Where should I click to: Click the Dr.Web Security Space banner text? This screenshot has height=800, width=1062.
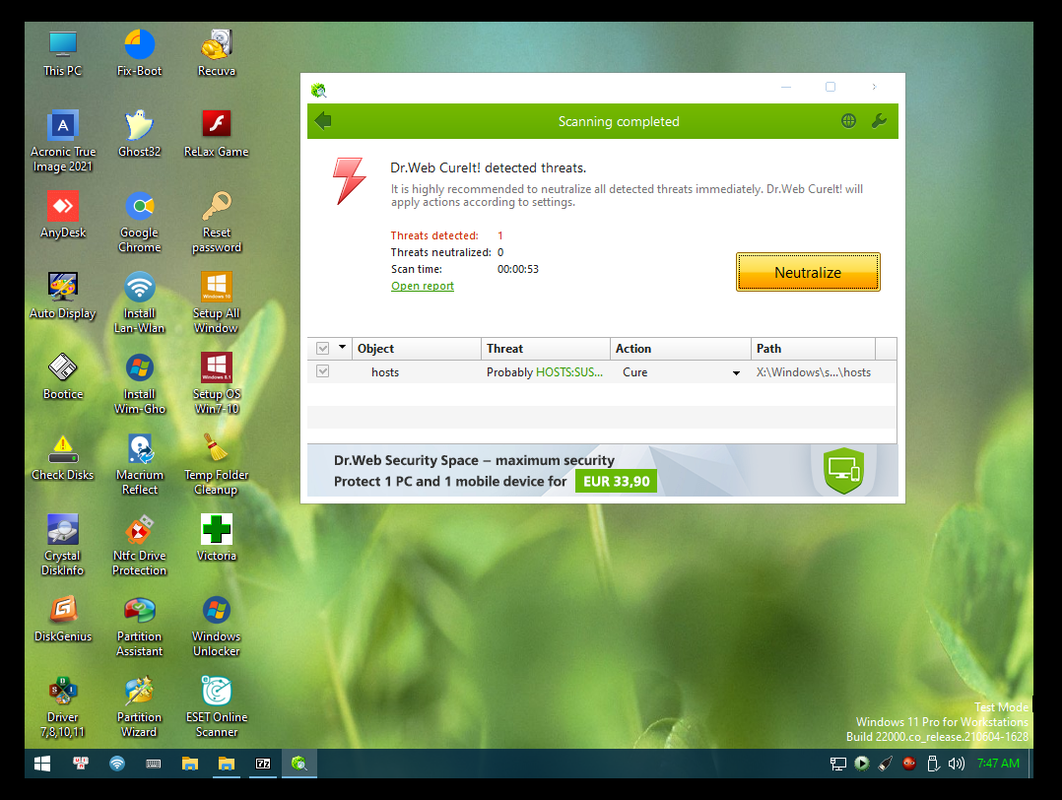(474, 461)
